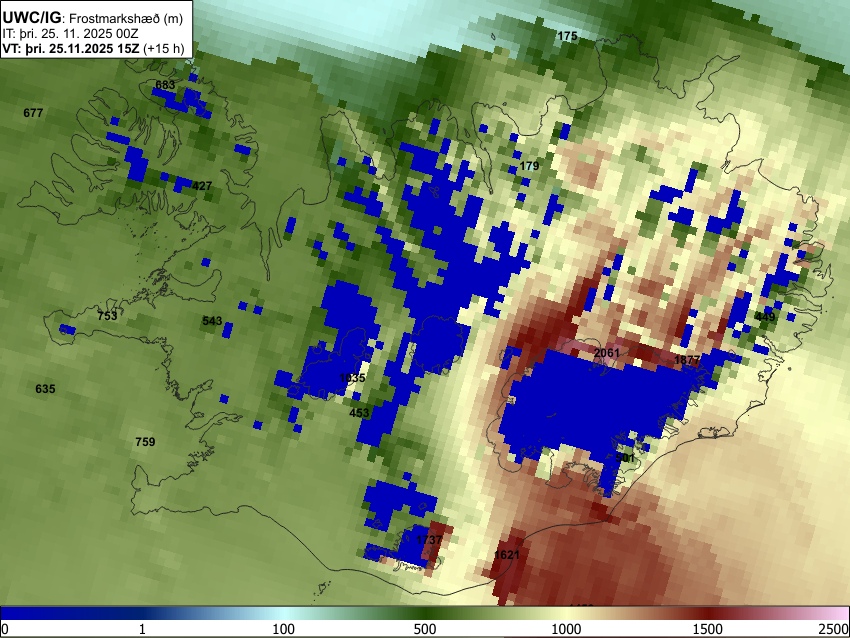This screenshot has width=850, height=638.
Task: Click the map value label 453
Action: (359, 413)
